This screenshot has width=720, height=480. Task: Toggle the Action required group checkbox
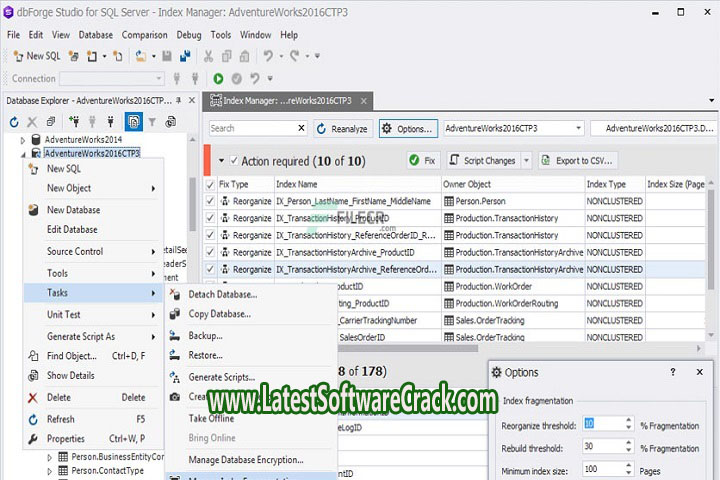tap(234, 160)
